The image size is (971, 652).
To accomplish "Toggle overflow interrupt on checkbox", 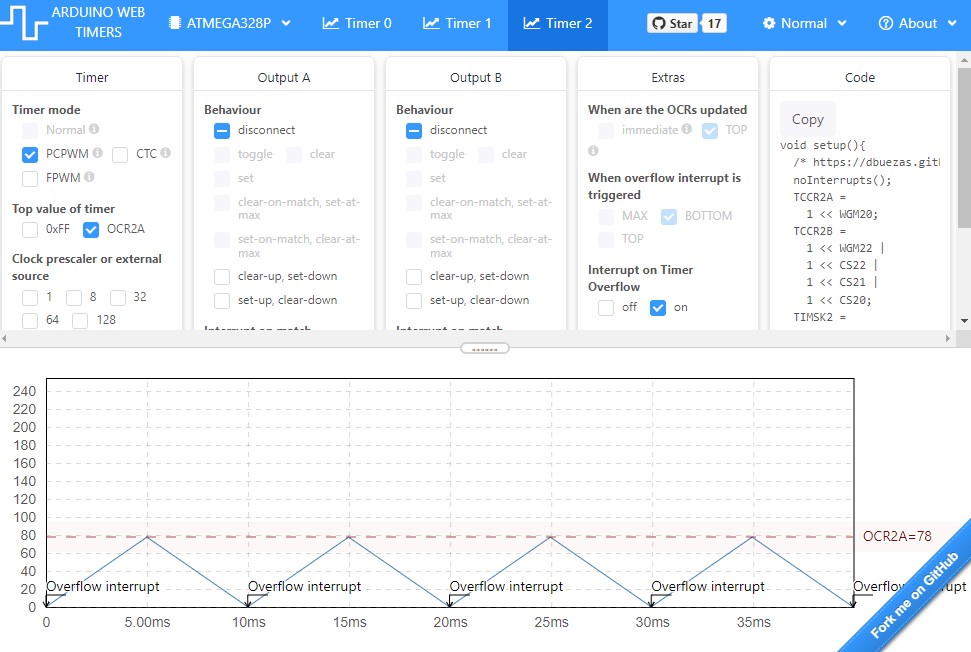I will (x=658, y=308).
